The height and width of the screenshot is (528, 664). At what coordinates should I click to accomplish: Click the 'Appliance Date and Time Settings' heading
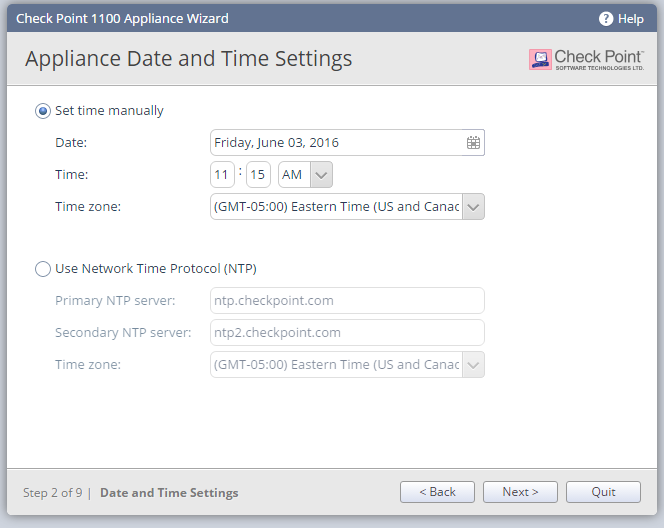click(188, 59)
